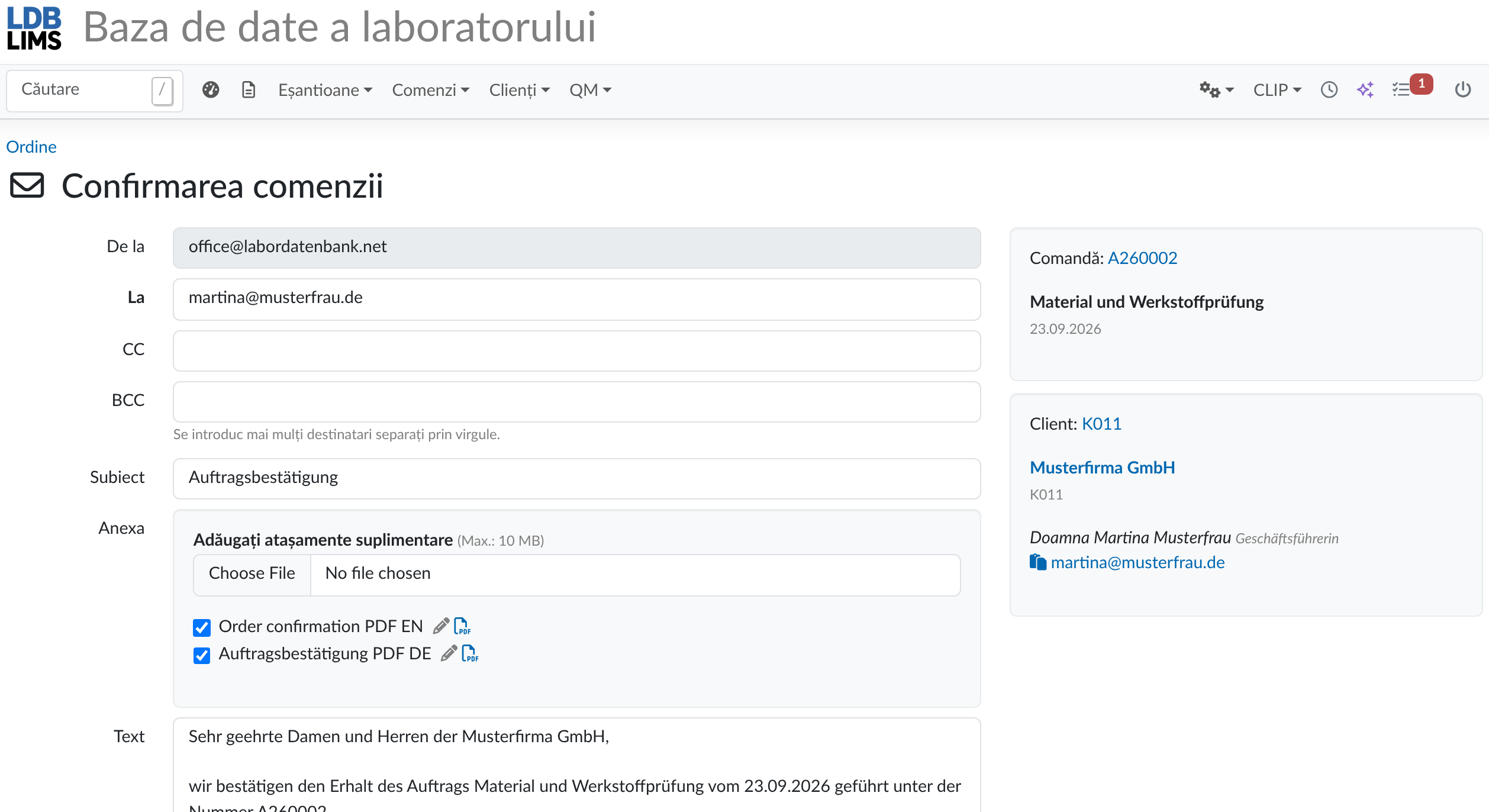Click into the email Text body
The height and width of the screenshot is (812, 1489).
point(576,765)
